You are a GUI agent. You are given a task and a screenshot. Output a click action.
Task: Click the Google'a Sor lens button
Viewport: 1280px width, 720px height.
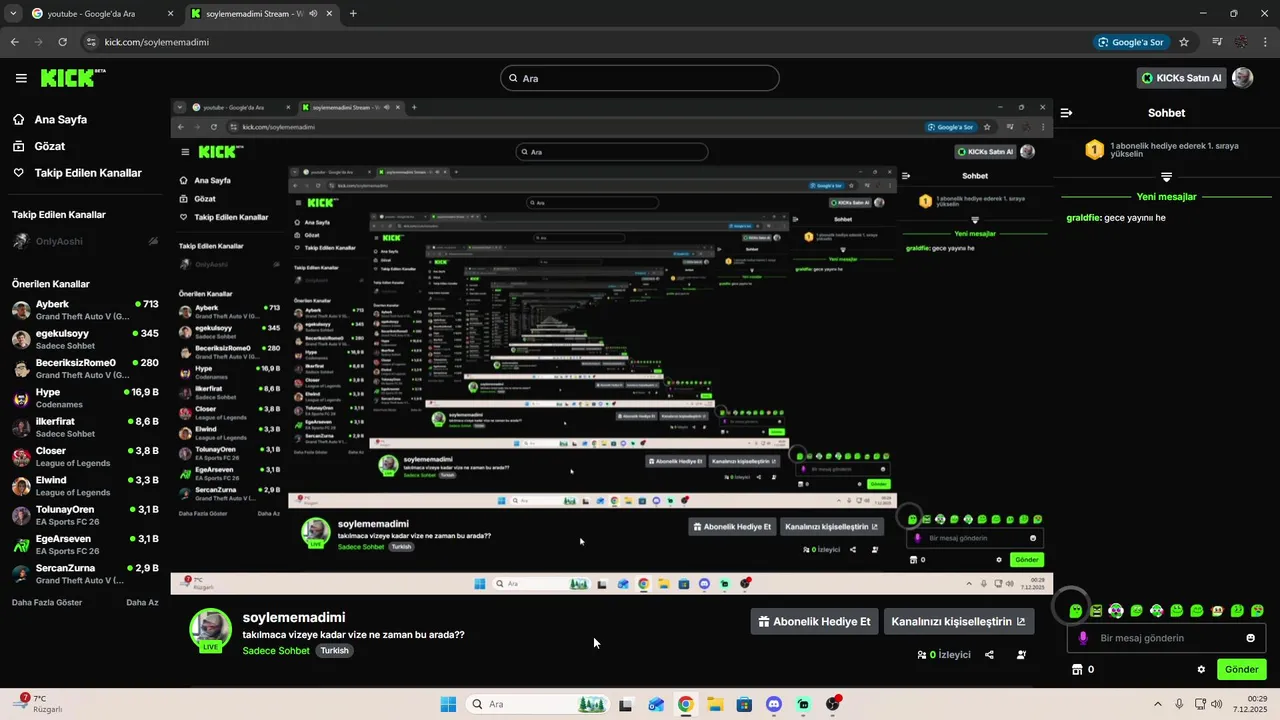(1131, 42)
